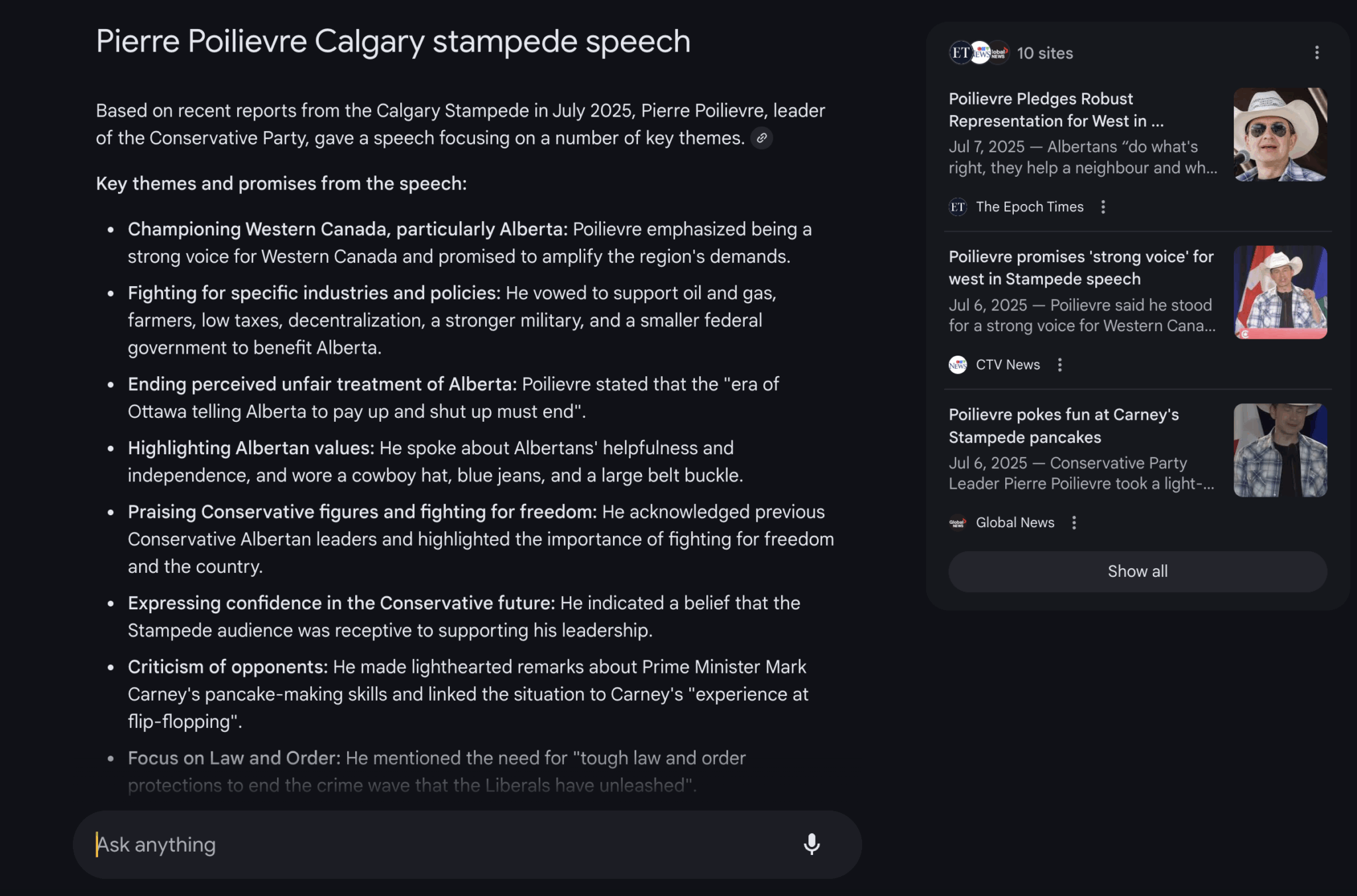Viewport: 1357px width, 896px height.
Task: Click the '10 sites' label
Action: pyautogui.click(x=1045, y=53)
